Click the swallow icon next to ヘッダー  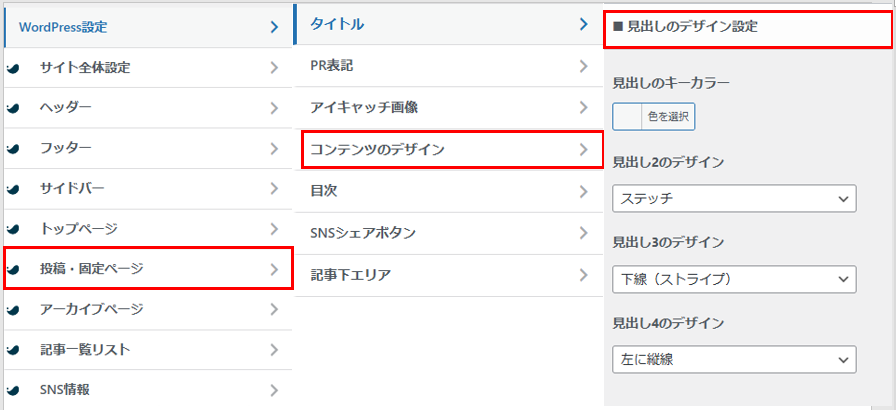coord(11,108)
